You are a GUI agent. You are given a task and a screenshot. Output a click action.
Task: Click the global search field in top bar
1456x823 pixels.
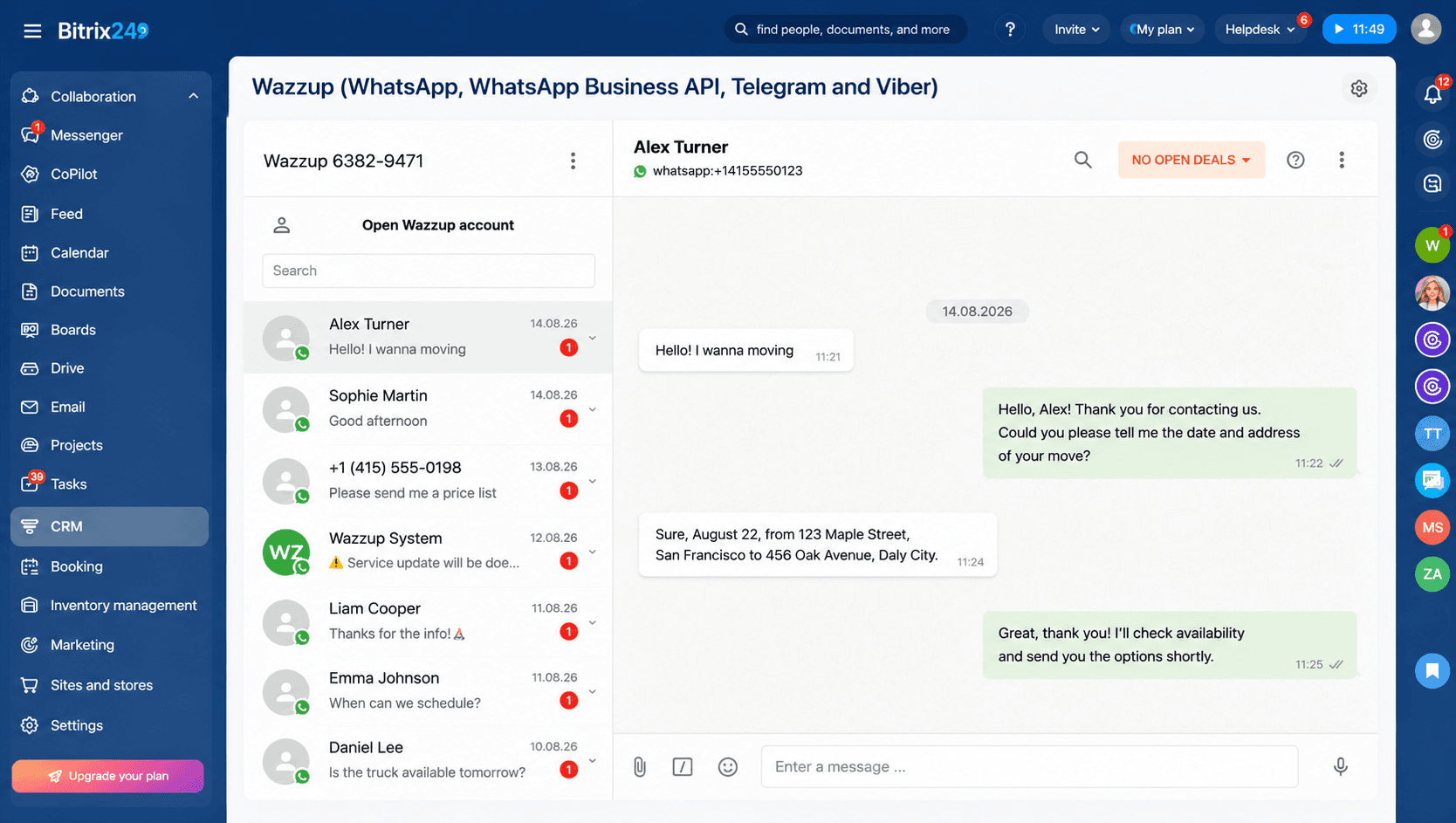point(845,29)
